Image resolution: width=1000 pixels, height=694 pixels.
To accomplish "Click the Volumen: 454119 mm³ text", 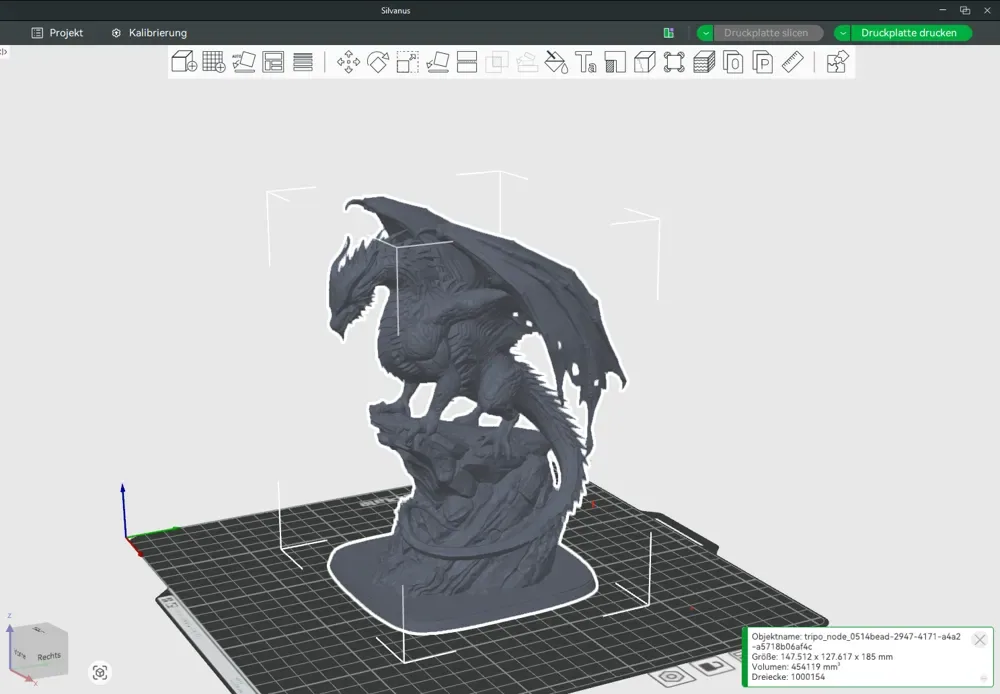I will [796, 667].
